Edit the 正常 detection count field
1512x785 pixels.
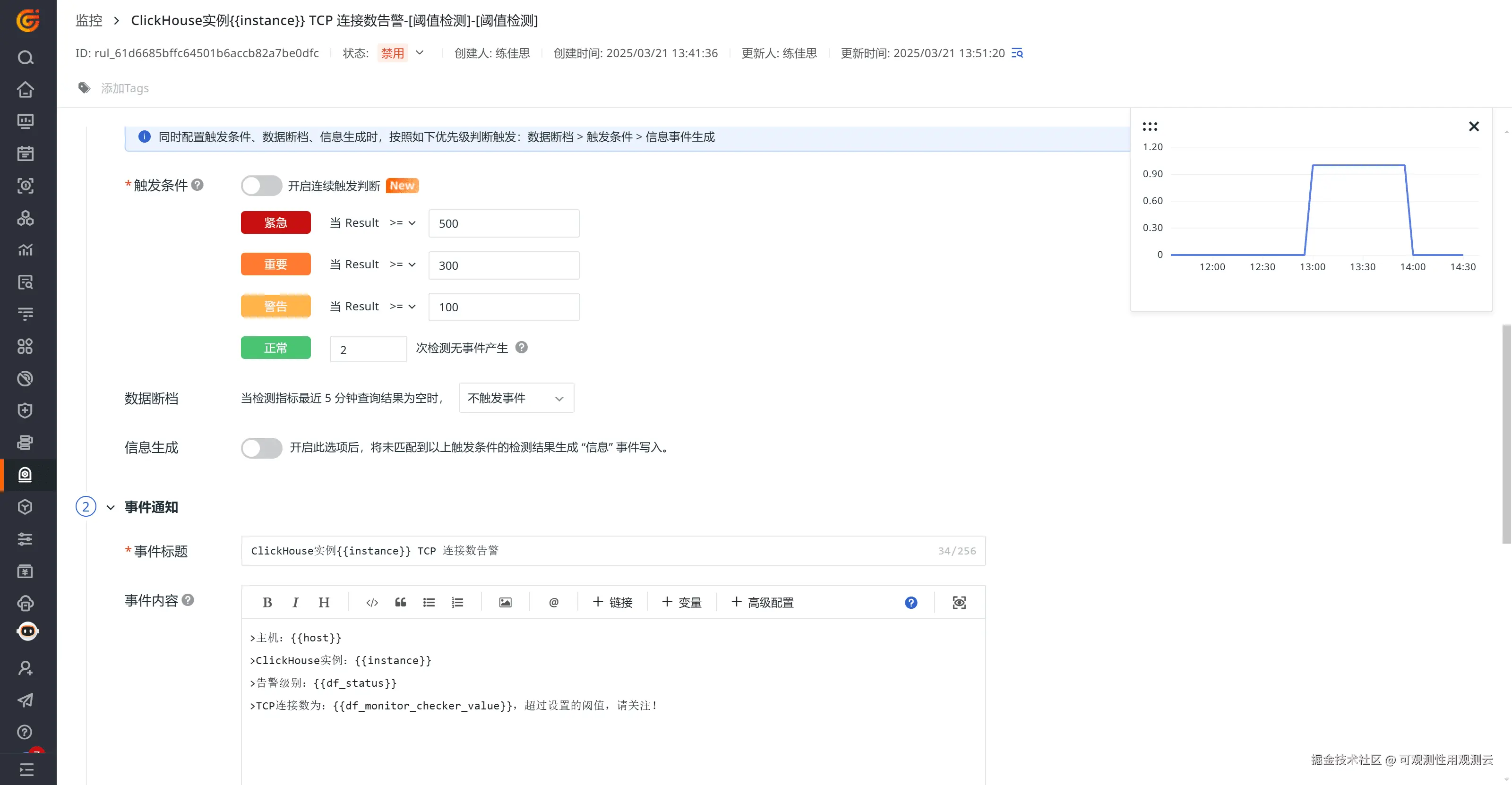coord(369,349)
